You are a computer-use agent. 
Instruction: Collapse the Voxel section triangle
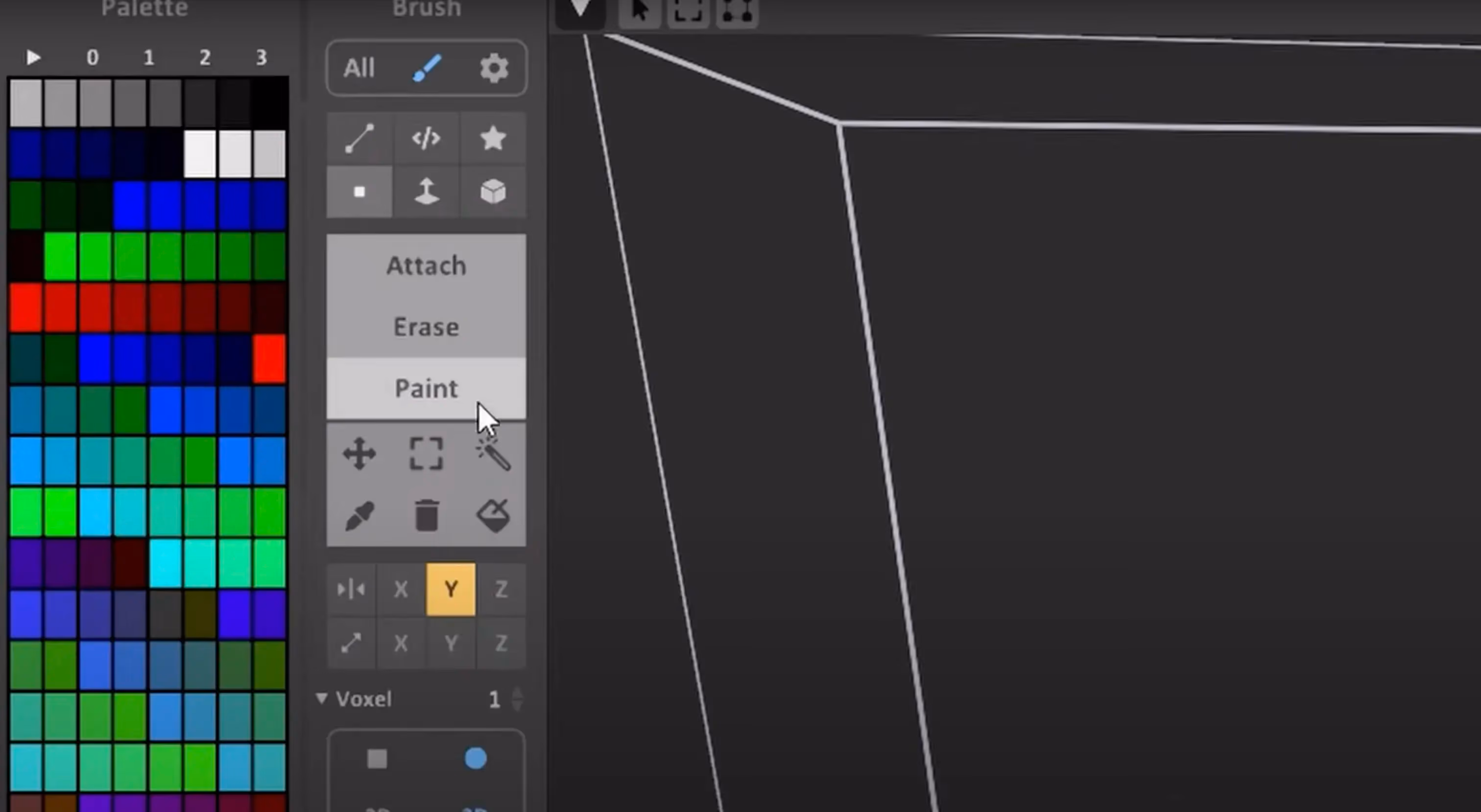321,699
